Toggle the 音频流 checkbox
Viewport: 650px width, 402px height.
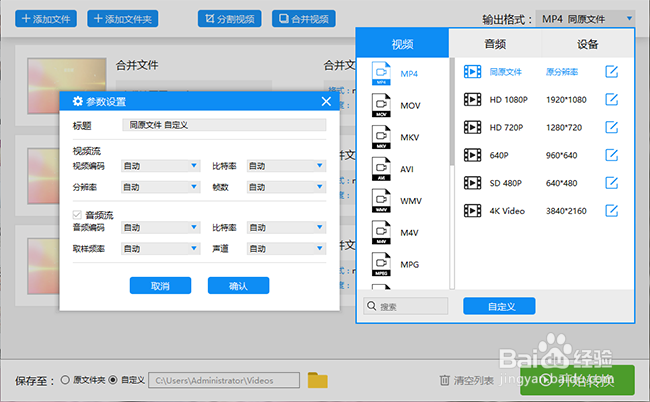pyautogui.click(x=77, y=215)
